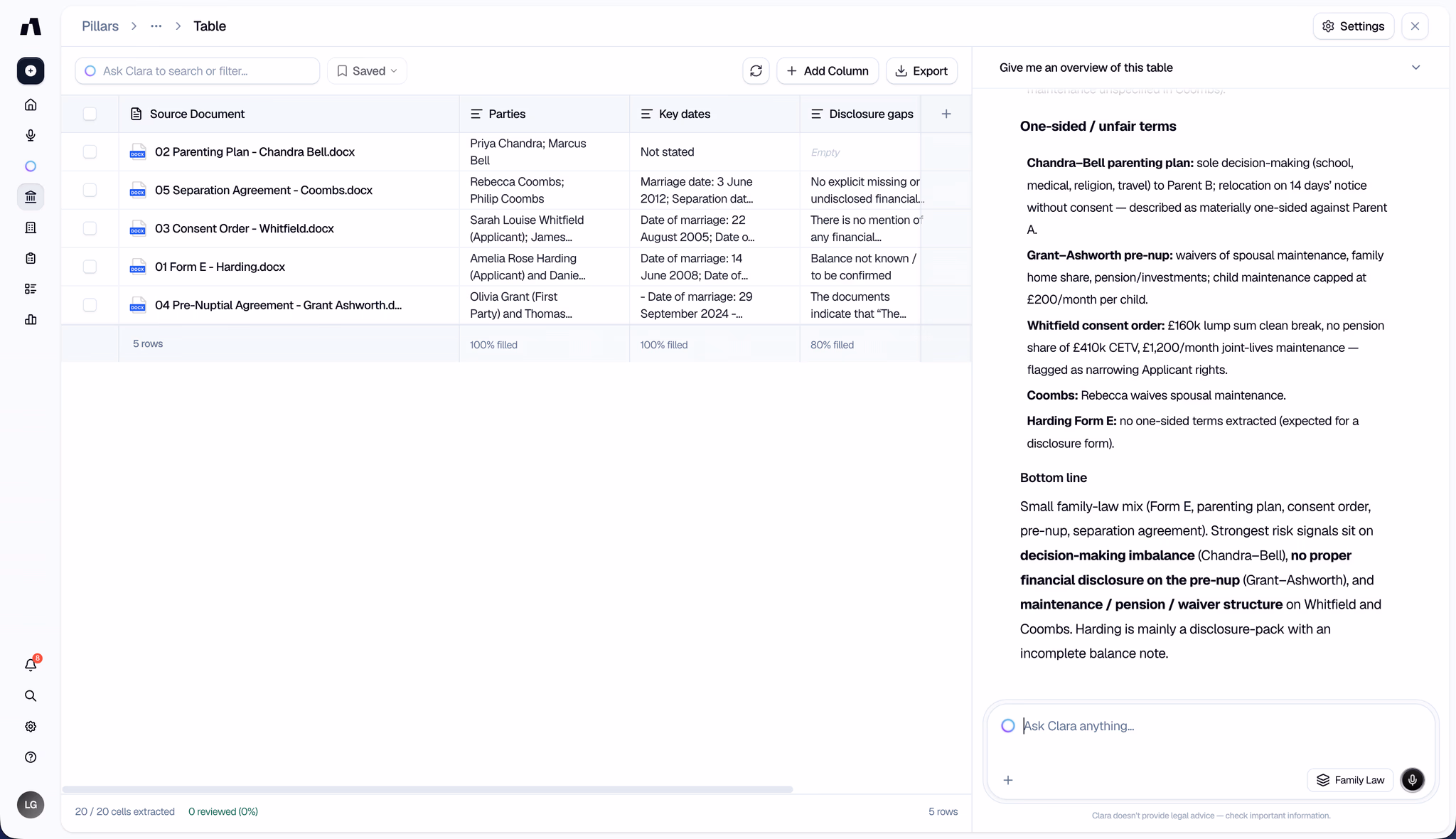Start voice input in Clara chat
This screenshot has height=839, width=1456.
[1413, 780]
